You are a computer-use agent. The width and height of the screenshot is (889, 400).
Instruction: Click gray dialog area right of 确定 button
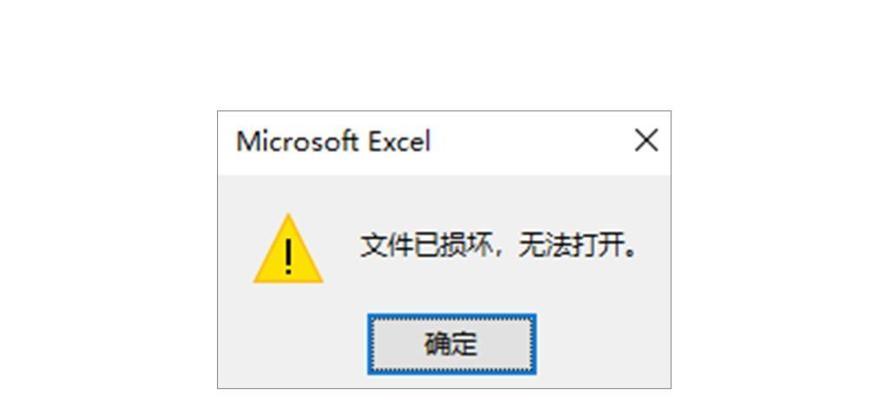point(603,344)
